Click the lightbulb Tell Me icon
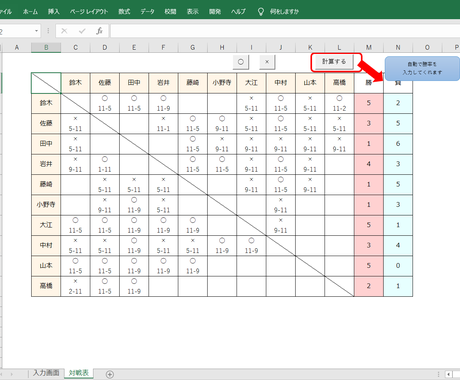Viewport: 460px width, 380px height. (261, 12)
